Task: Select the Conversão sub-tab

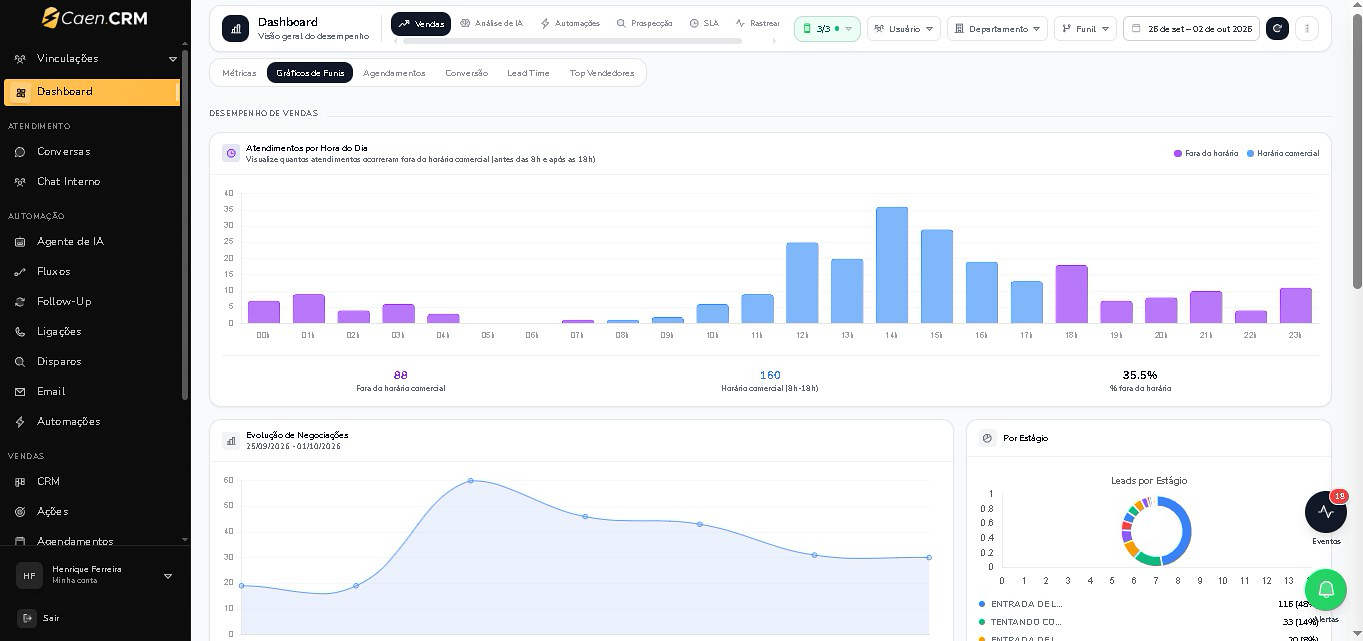Action: coord(467,73)
